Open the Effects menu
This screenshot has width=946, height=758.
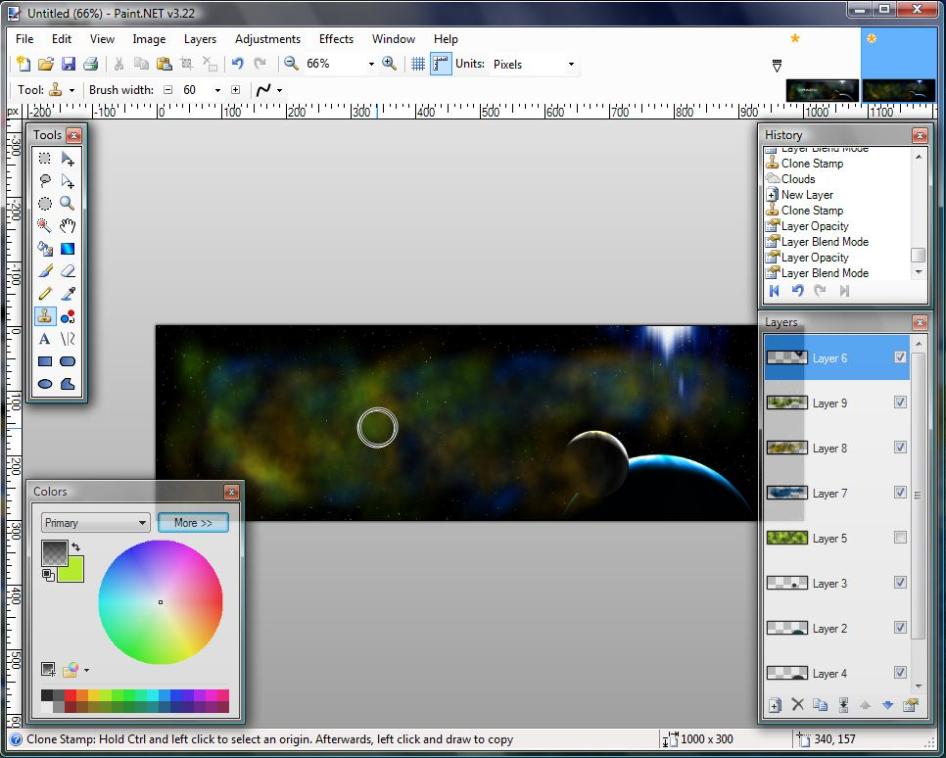[336, 39]
